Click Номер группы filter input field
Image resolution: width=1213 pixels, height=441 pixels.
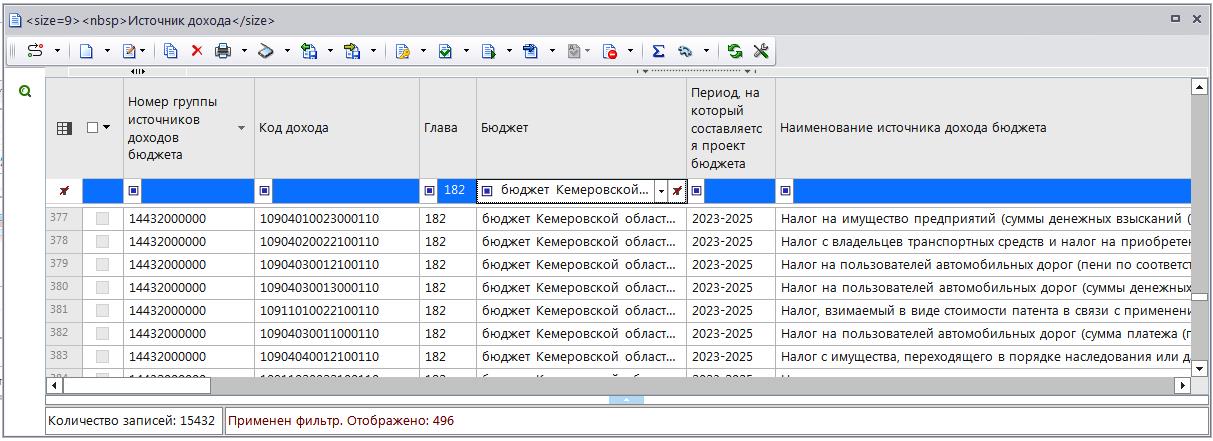[197, 190]
